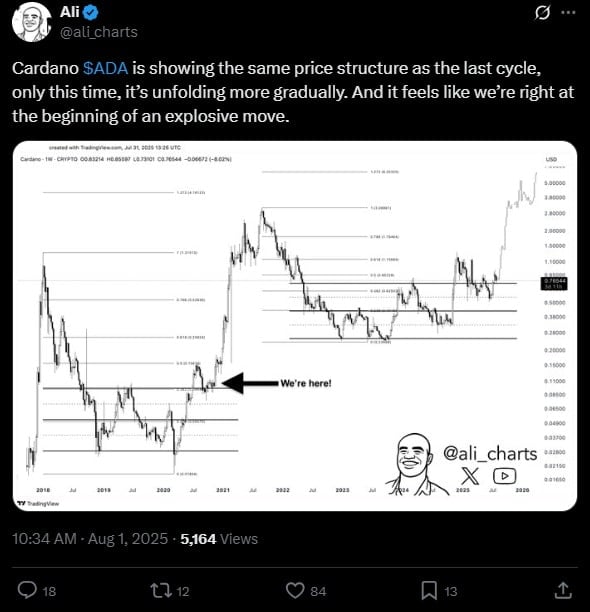Click the YouTube play icon in watermark
This screenshot has width=590, height=612.
coord(505,476)
